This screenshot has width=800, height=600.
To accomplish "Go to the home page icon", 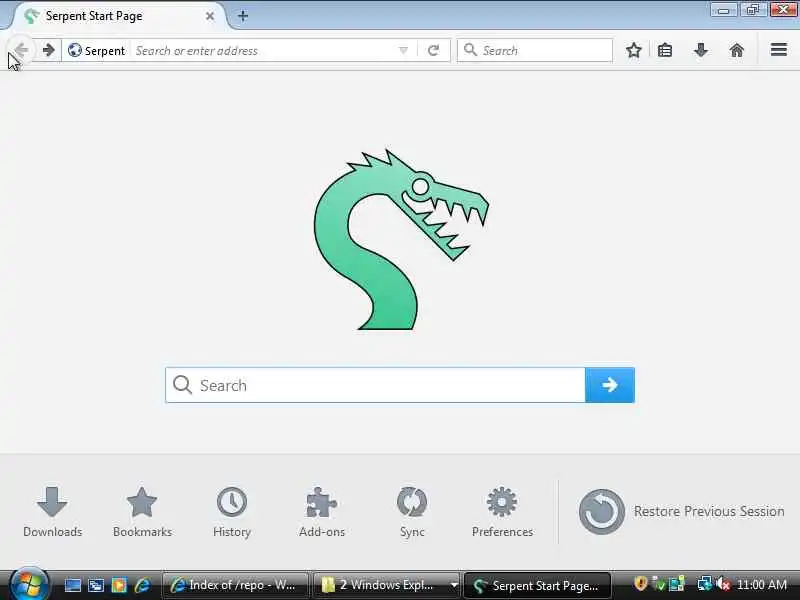I will coord(737,50).
